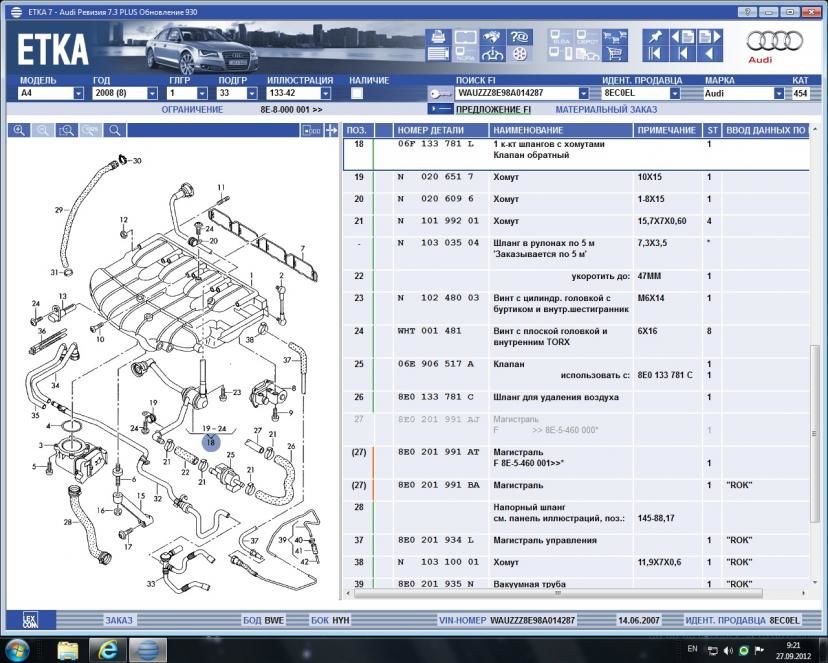This screenshot has width=828, height=663.
Task: Switch to МАТЕРИАЛЬНЫЙ ЗАКАЗ tab
Action: tap(606, 109)
